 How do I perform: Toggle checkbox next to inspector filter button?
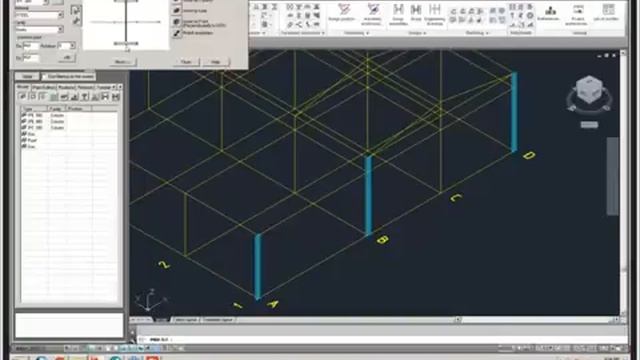45,76
